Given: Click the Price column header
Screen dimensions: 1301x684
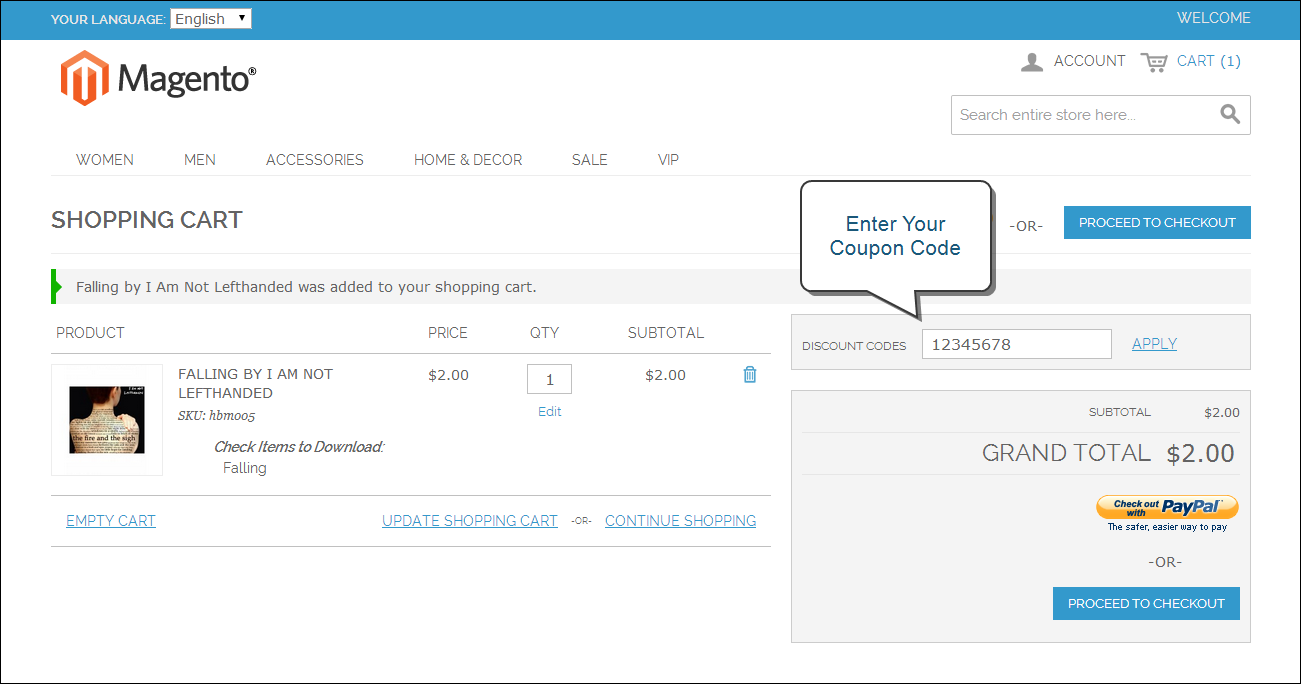Looking at the screenshot, I should coord(448,332).
